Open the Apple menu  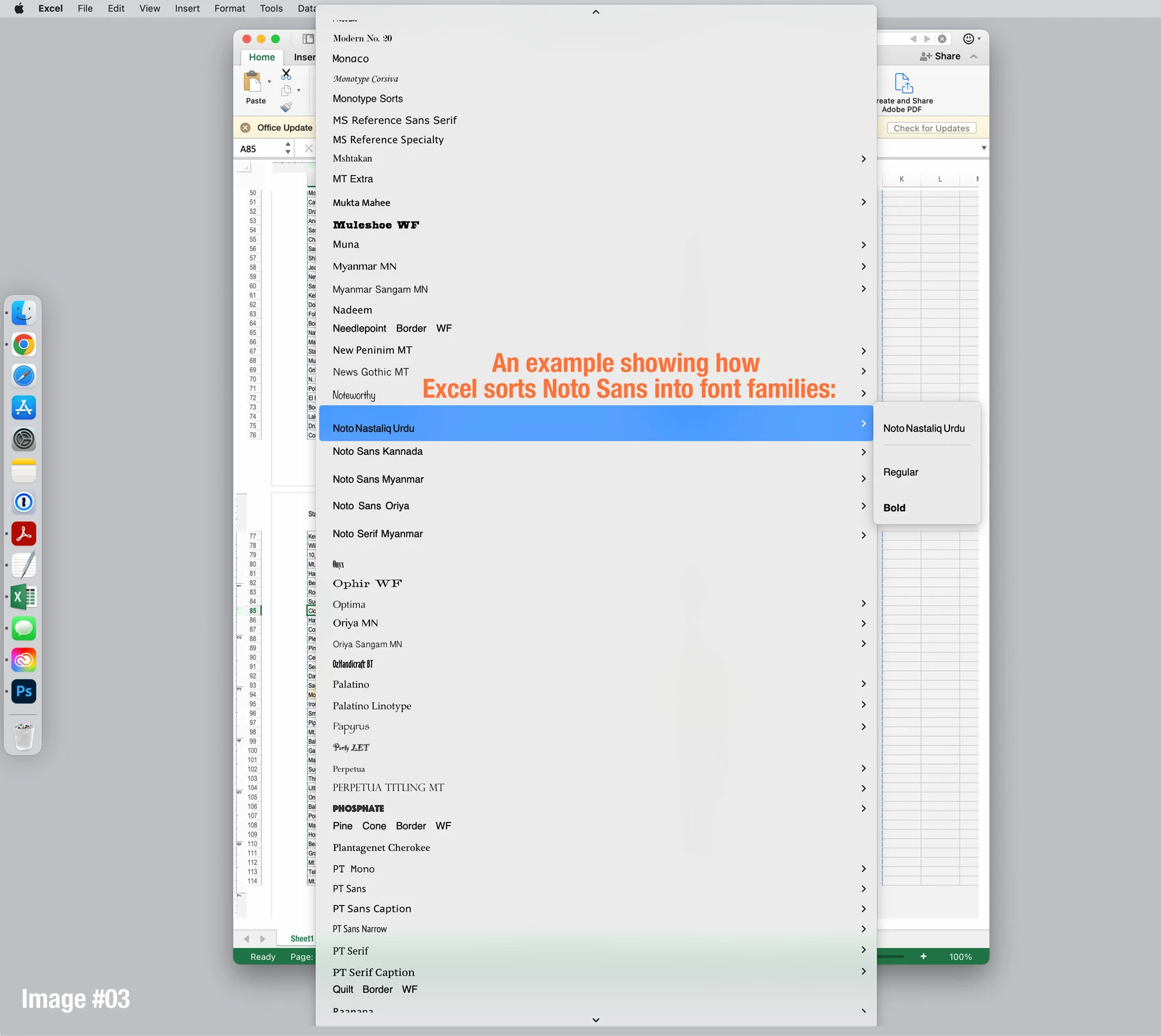pos(19,8)
